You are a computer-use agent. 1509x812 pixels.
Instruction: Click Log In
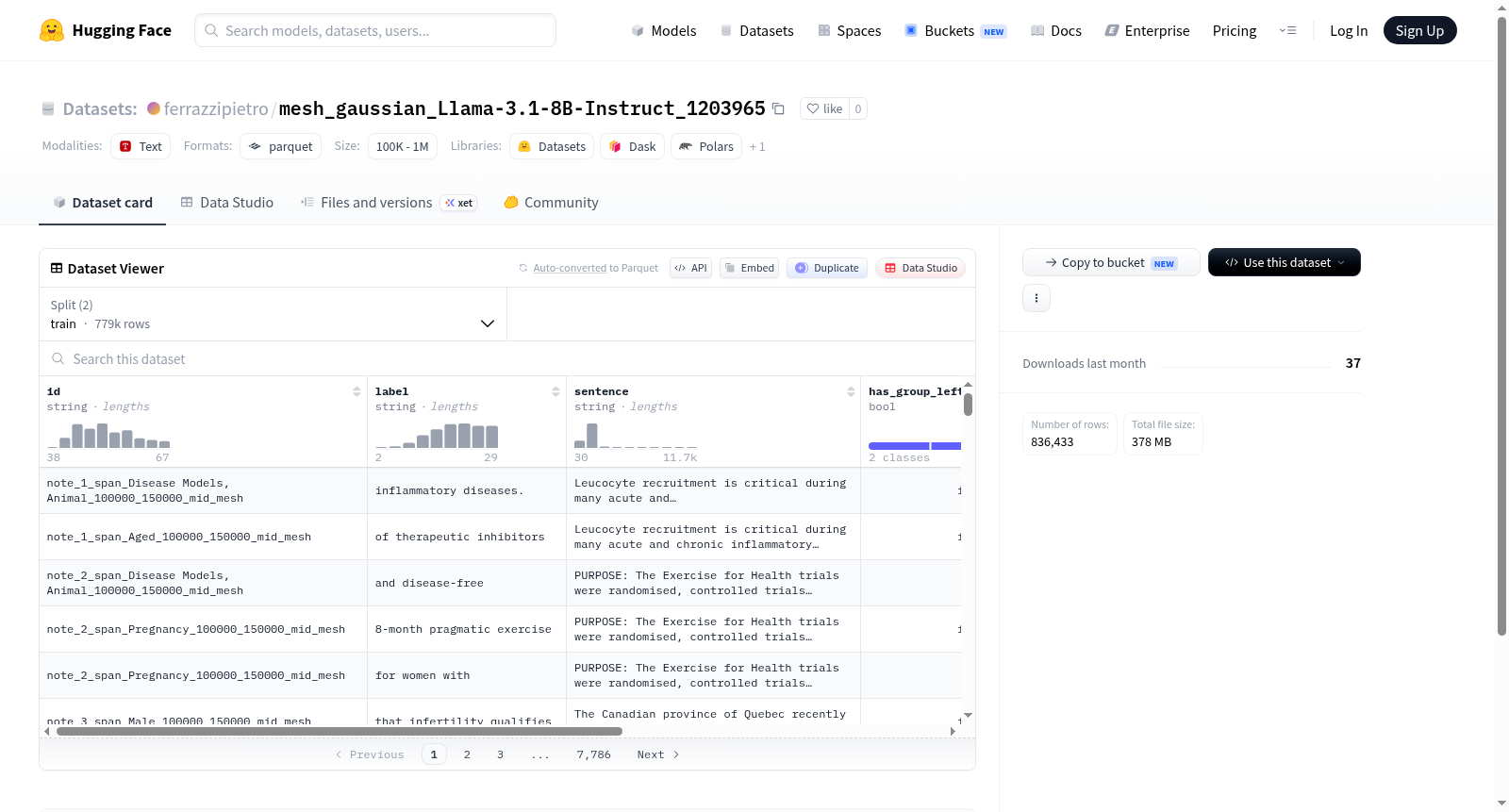1349,30
